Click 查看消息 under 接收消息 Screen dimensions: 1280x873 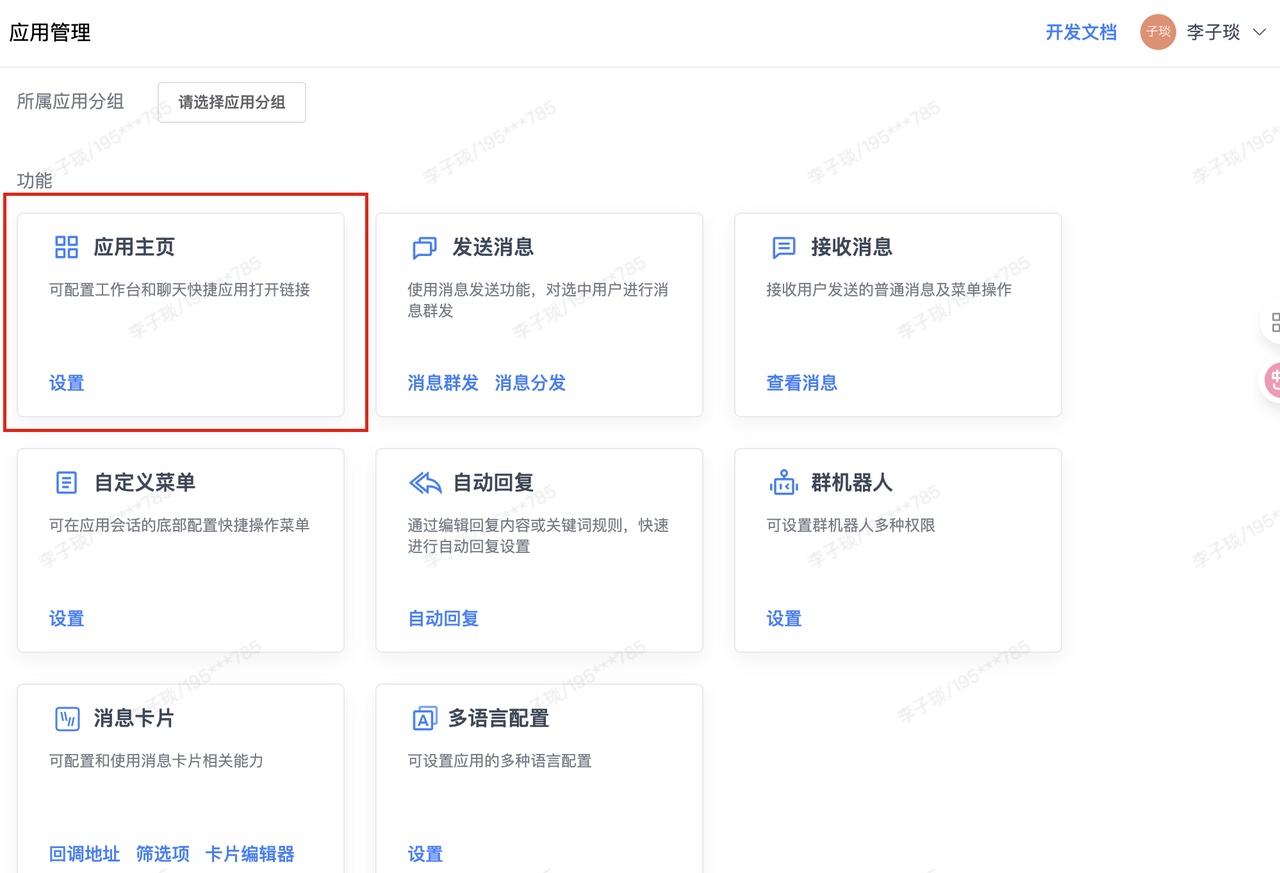pyautogui.click(x=801, y=382)
